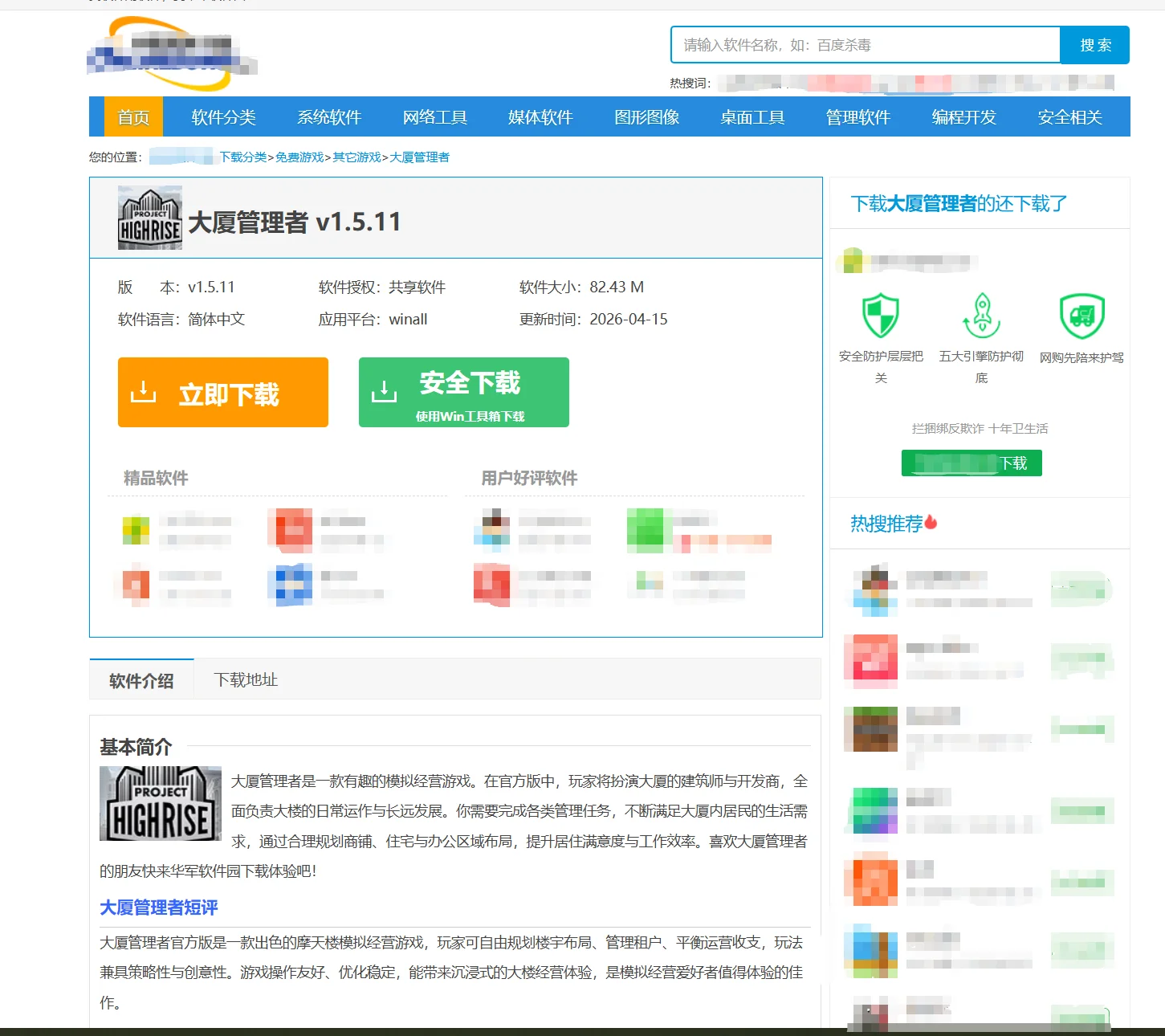Open the 软件分类 navigation item
Viewport: 1165px width, 1036px height.
(223, 117)
